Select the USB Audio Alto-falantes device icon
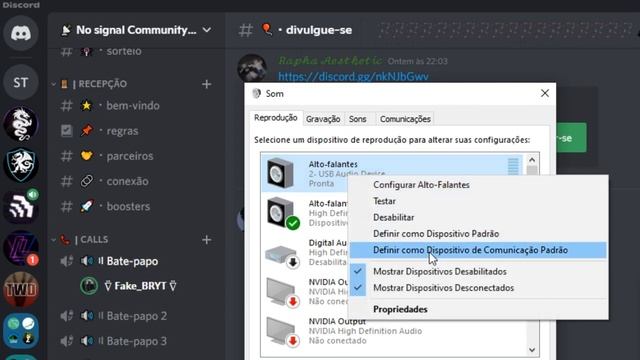The width and height of the screenshot is (640, 360). coord(280,173)
